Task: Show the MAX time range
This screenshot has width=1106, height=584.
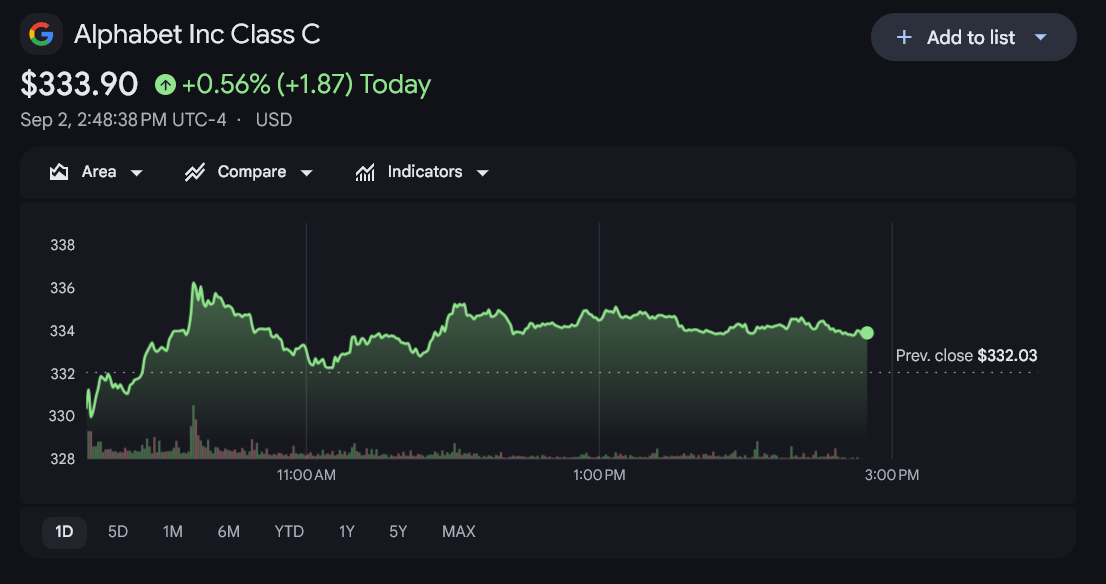Action: (x=458, y=532)
